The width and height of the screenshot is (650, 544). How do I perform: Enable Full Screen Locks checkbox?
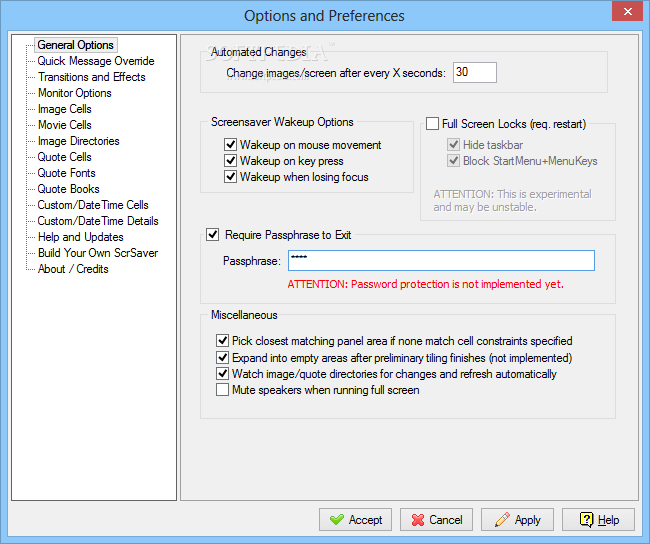click(432, 124)
